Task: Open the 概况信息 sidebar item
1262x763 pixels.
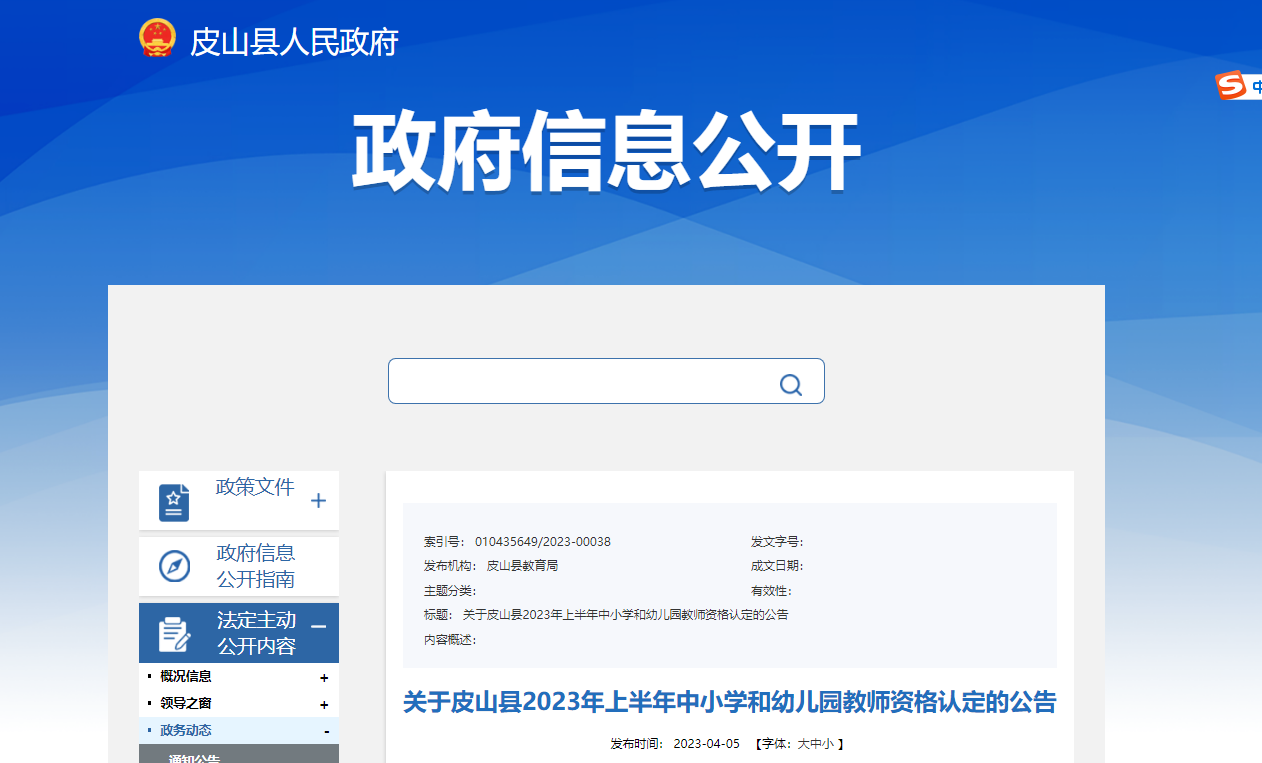Action: pos(186,677)
